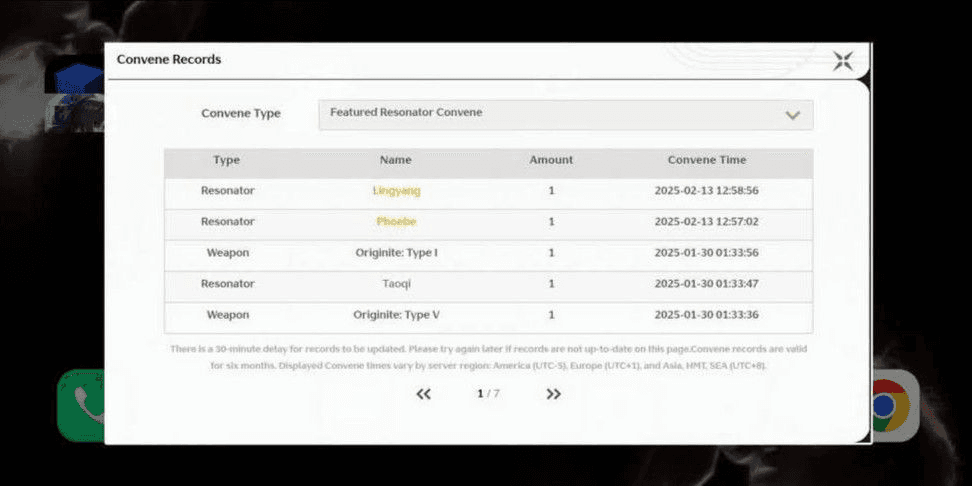Click the Type column header
The height and width of the screenshot is (486, 972).
click(x=226, y=160)
